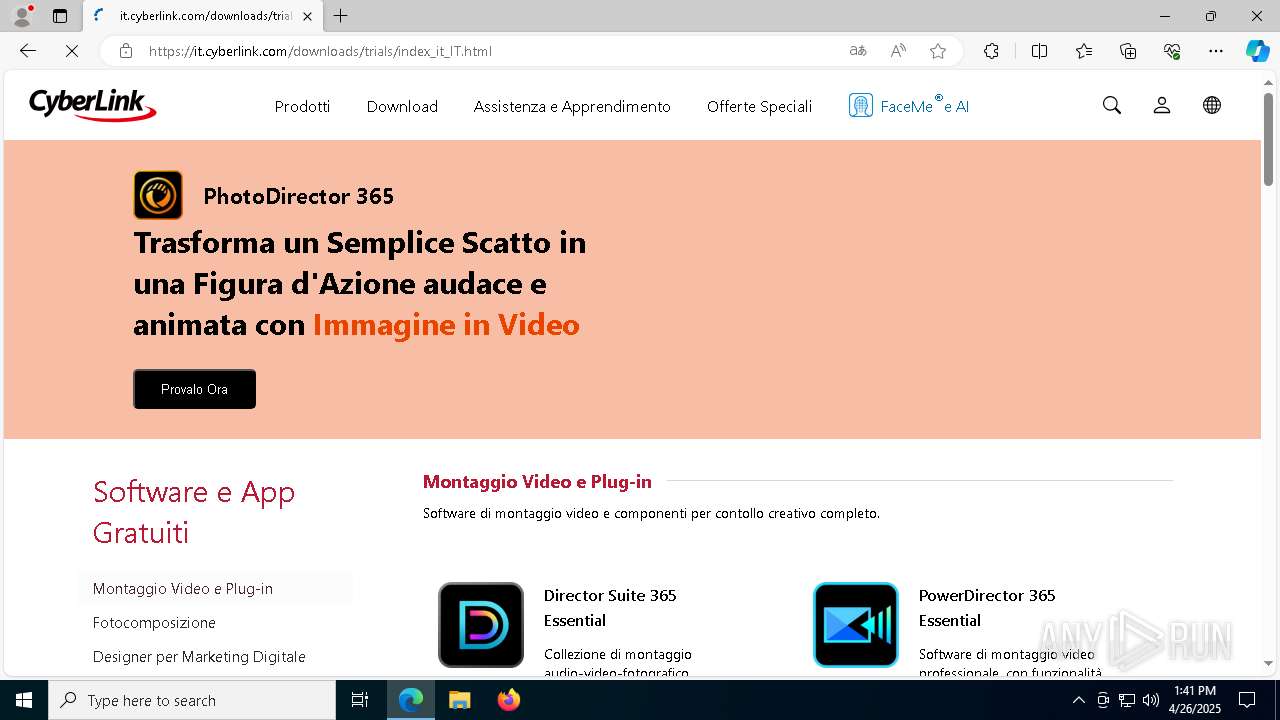1280x720 pixels.
Task: Open the Download menu
Action: pyautogui.click(x=402, y=106)
